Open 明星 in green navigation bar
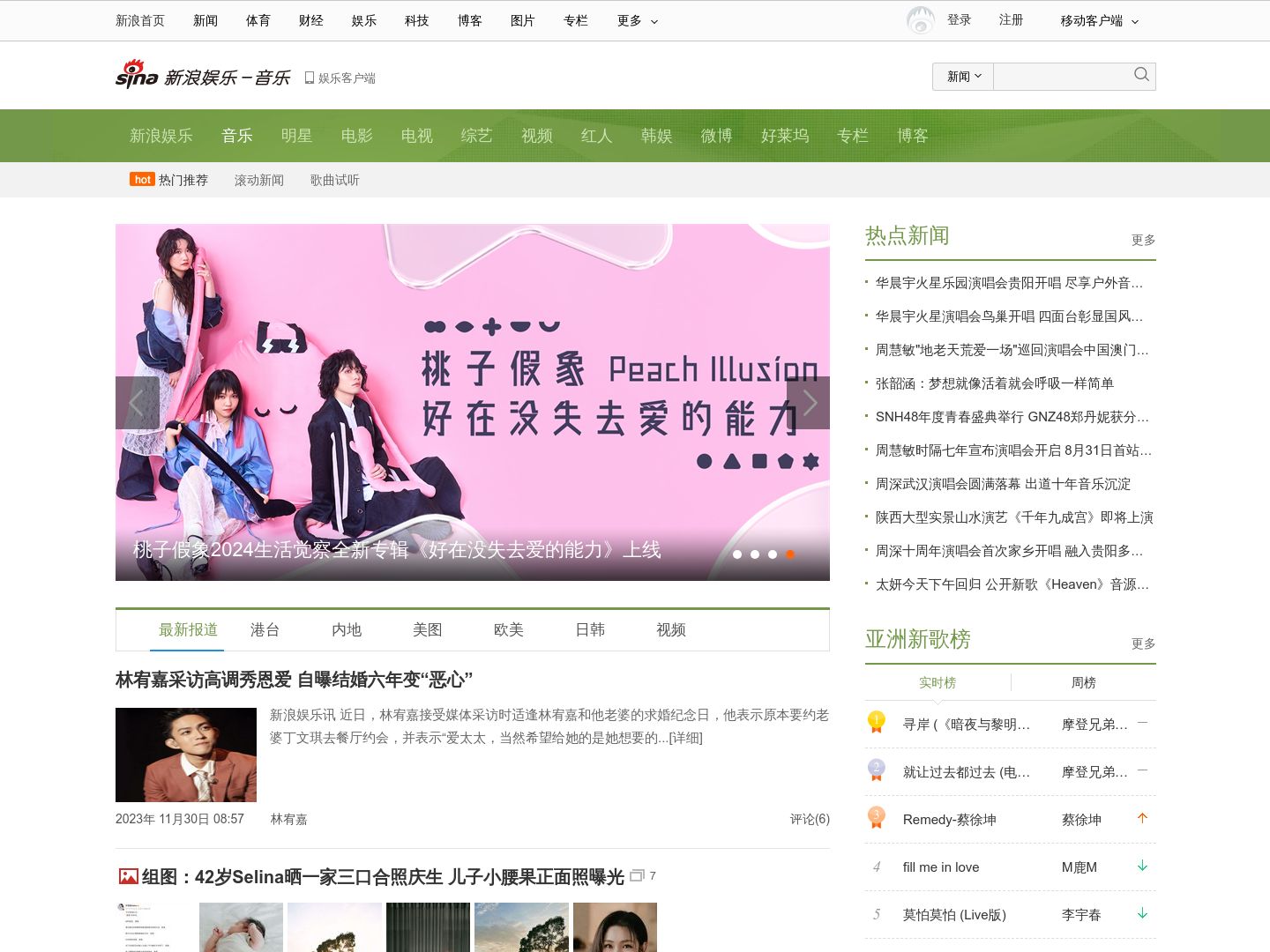Screen dimensions: 1270x952 [297, 136]
